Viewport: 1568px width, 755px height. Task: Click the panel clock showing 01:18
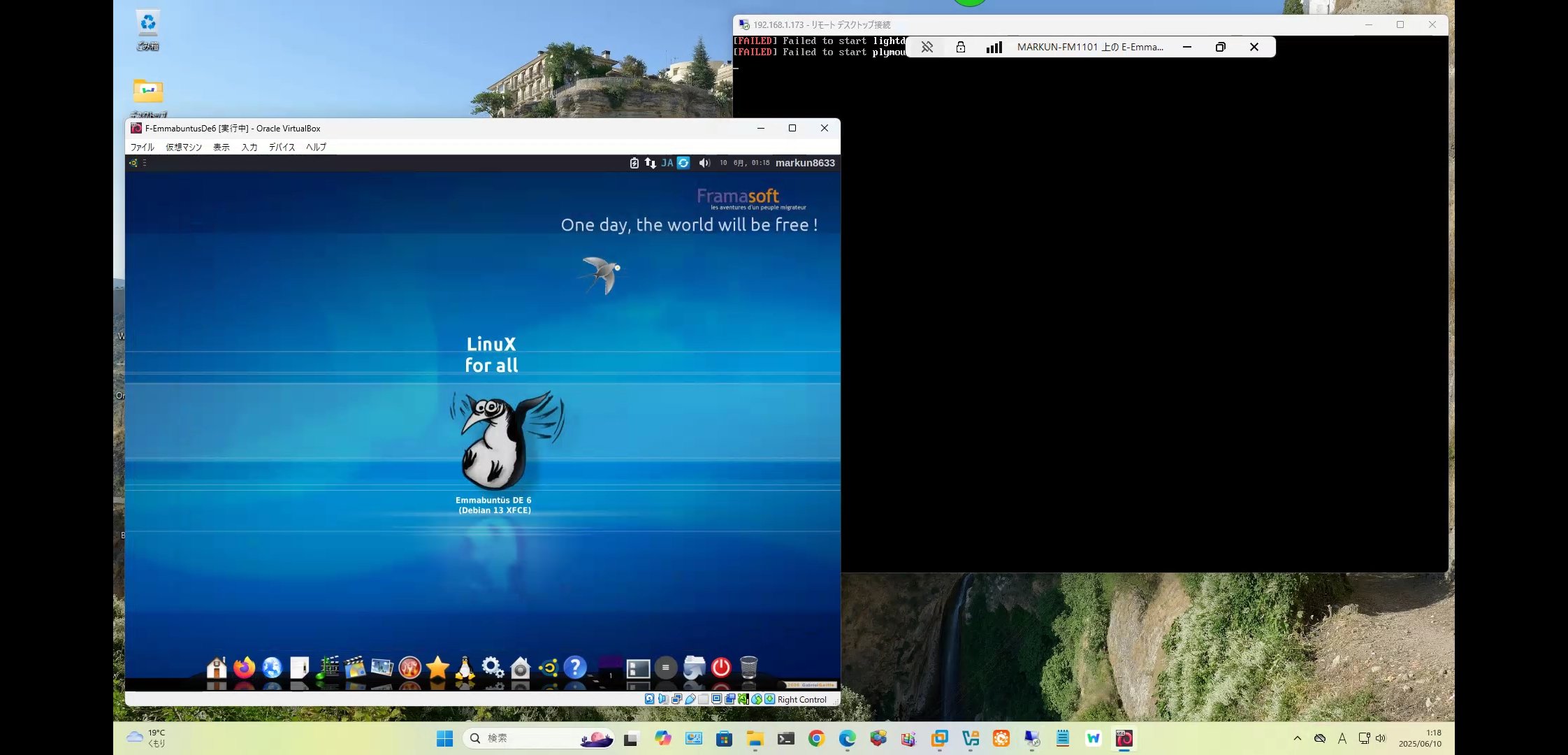[745, 163]
